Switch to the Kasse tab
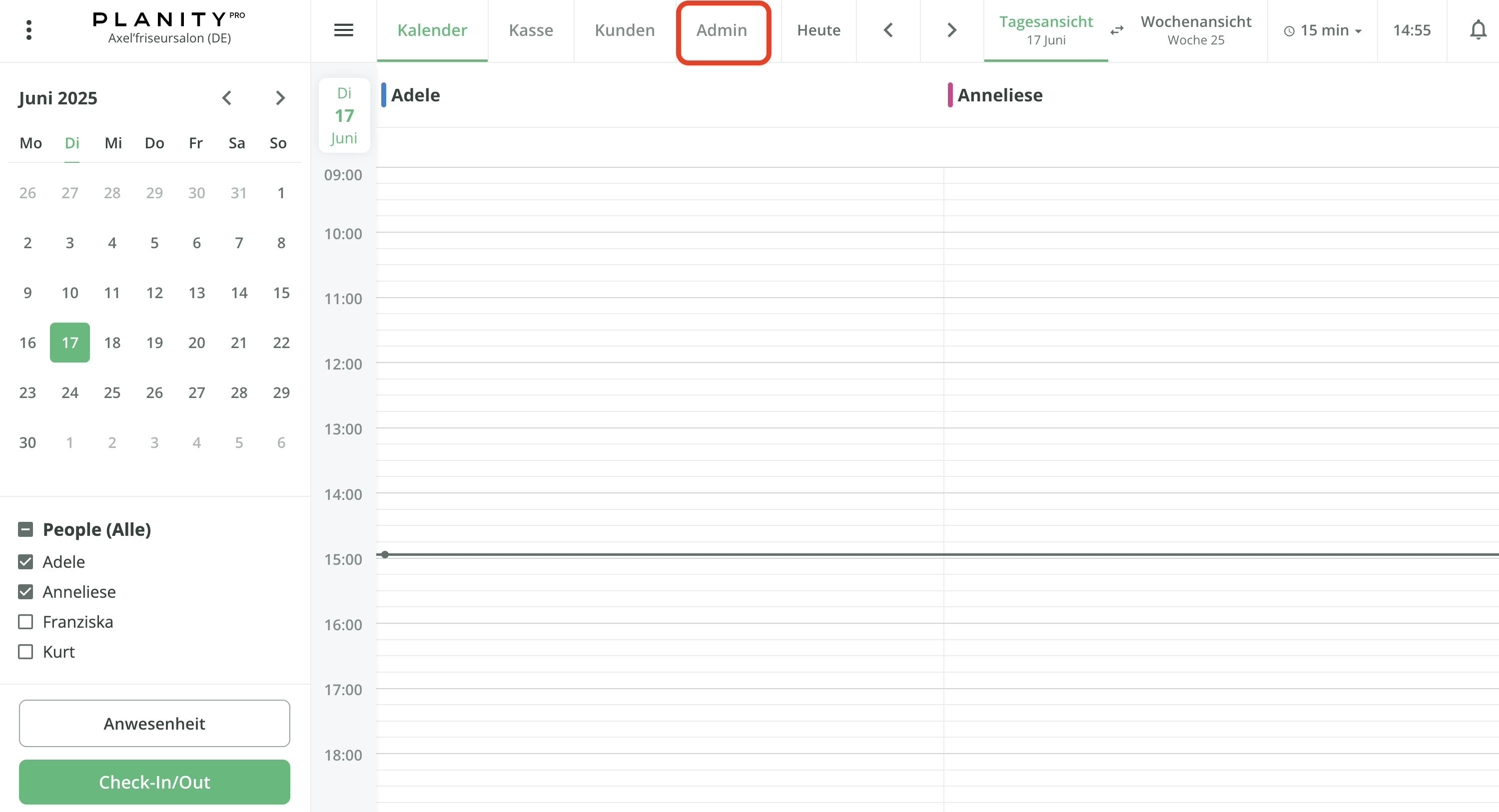The width and height of the screenshot is (1499, 812). 531,30
